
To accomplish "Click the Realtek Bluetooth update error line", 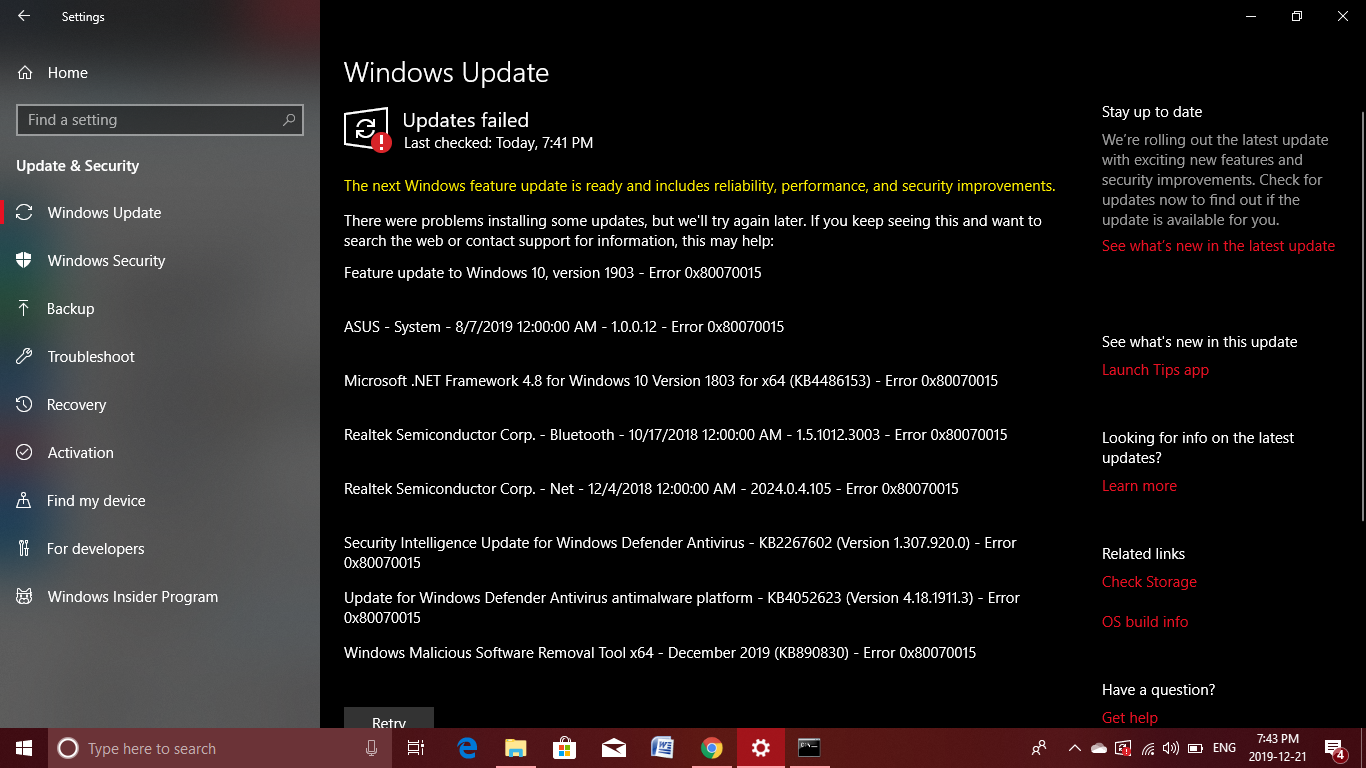I will 676,435.
